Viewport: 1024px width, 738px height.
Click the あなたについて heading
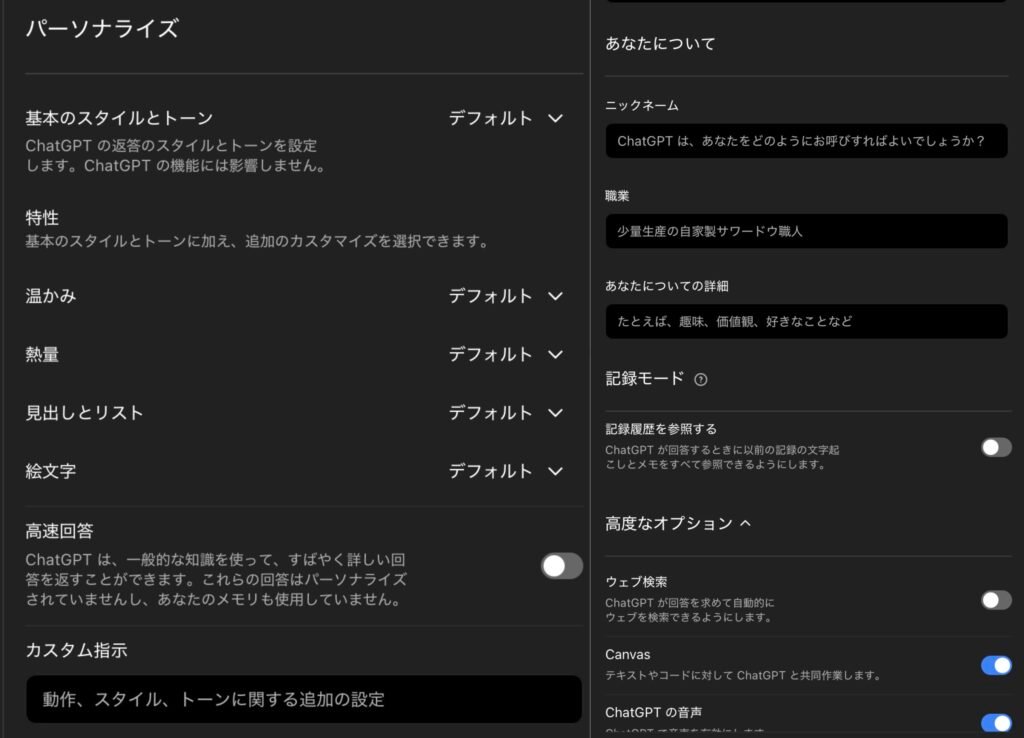click(660, 44)
